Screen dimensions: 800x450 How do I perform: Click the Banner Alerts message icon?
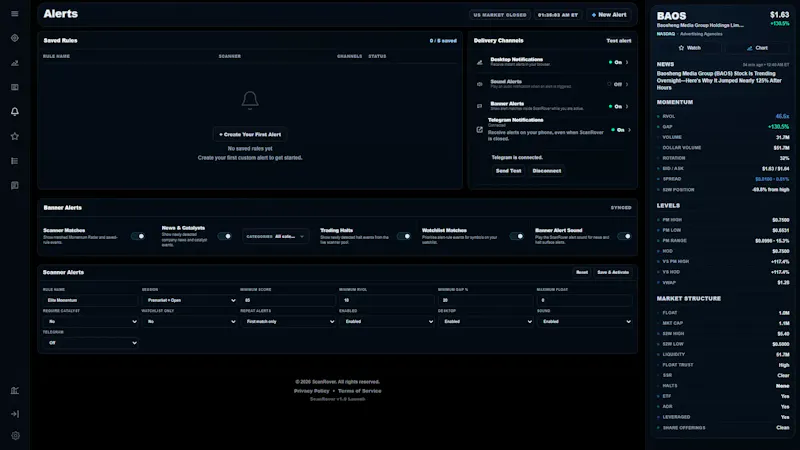(x=480, y=106)
